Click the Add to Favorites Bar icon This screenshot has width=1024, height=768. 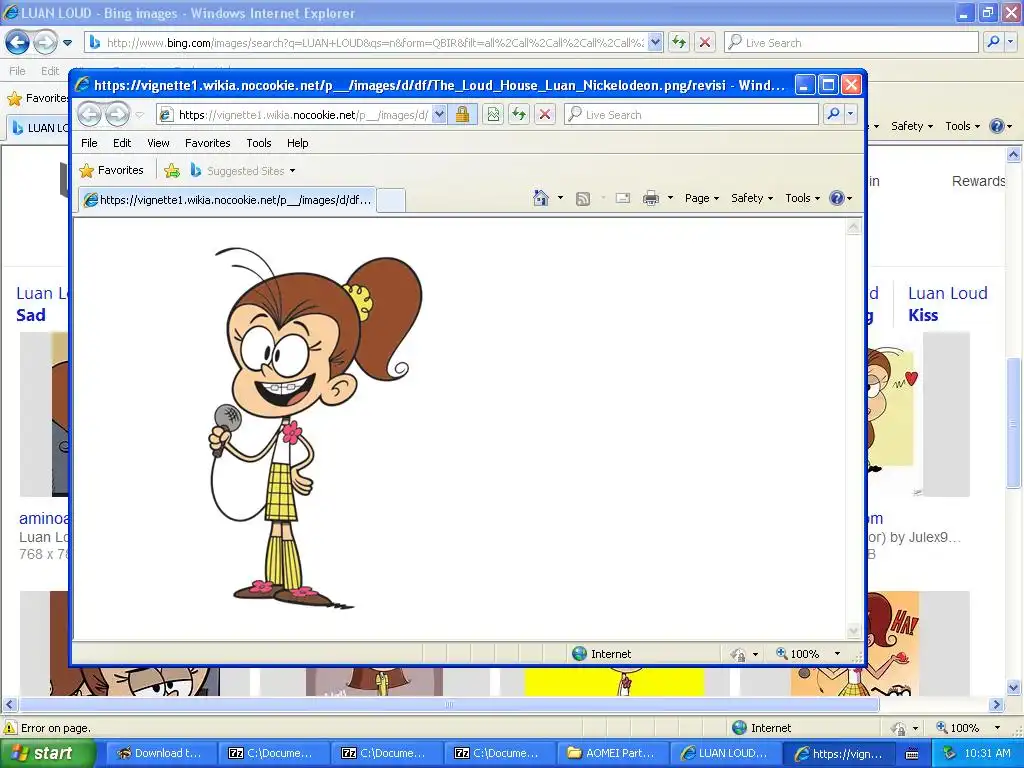pos(172,170)
